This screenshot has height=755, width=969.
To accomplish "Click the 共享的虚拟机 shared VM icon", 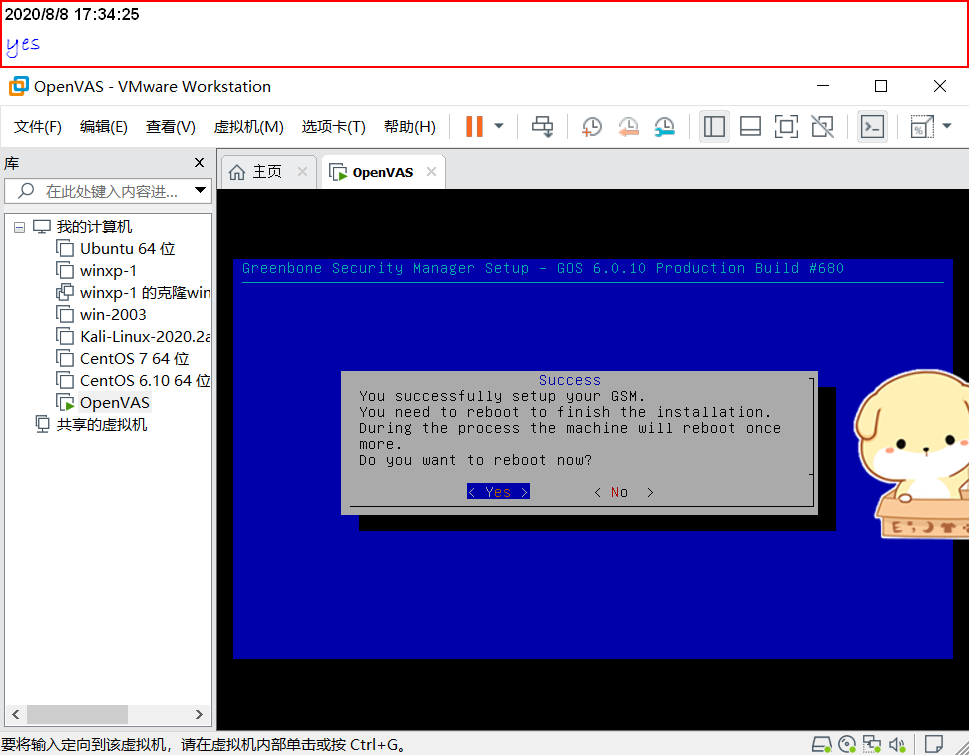I will coord(42,424).
